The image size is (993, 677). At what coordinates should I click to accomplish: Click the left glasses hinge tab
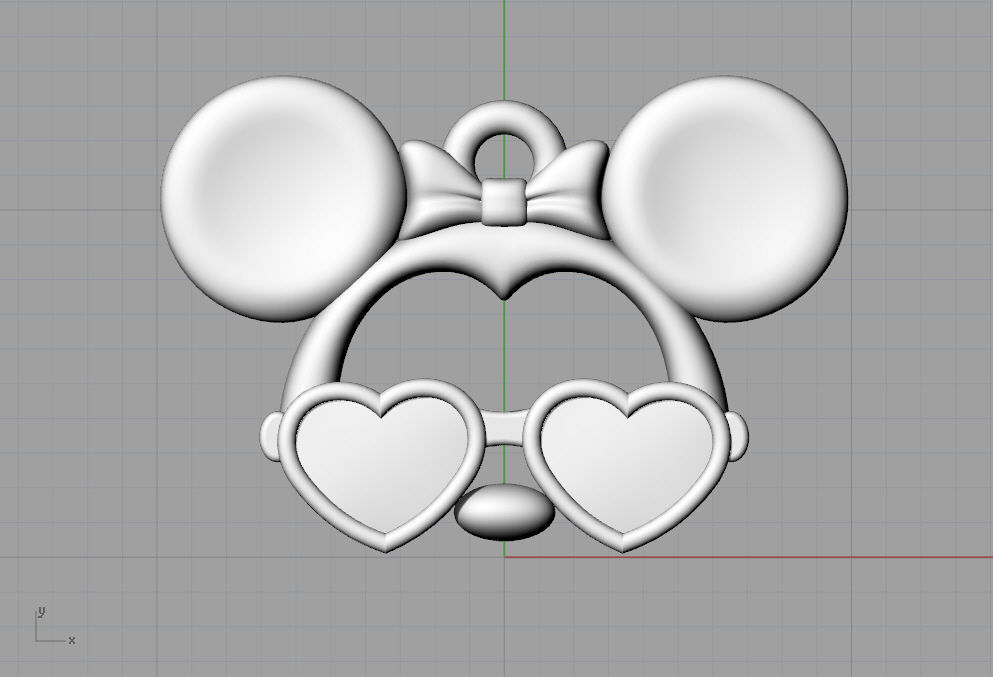pos(270,436)
